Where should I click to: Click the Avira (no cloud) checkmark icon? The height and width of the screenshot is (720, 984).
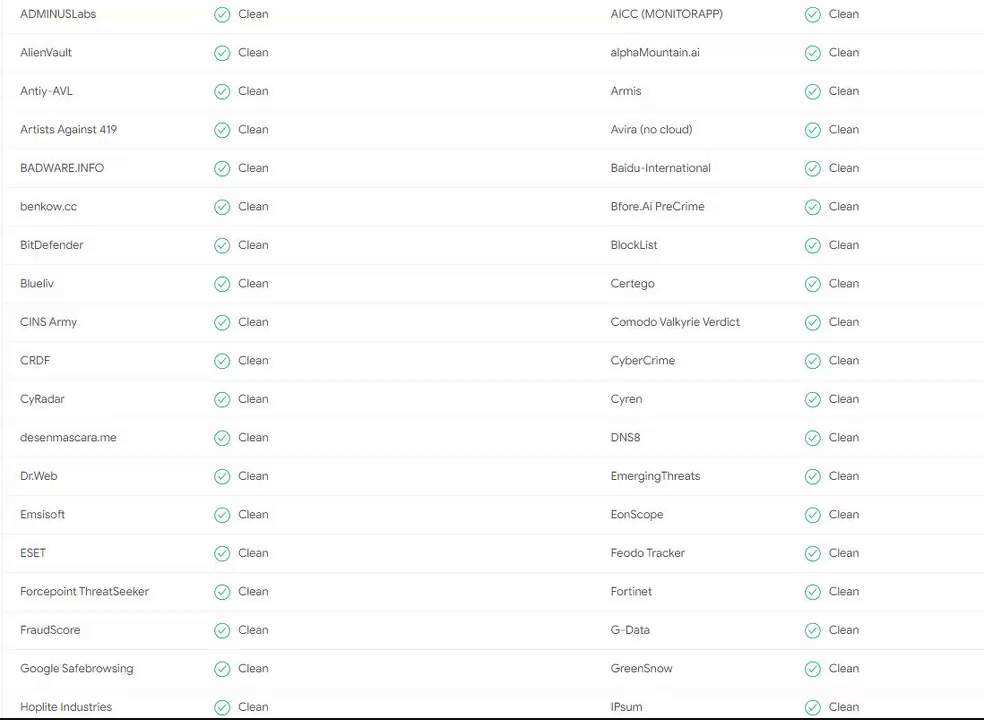tap(813, 130)
